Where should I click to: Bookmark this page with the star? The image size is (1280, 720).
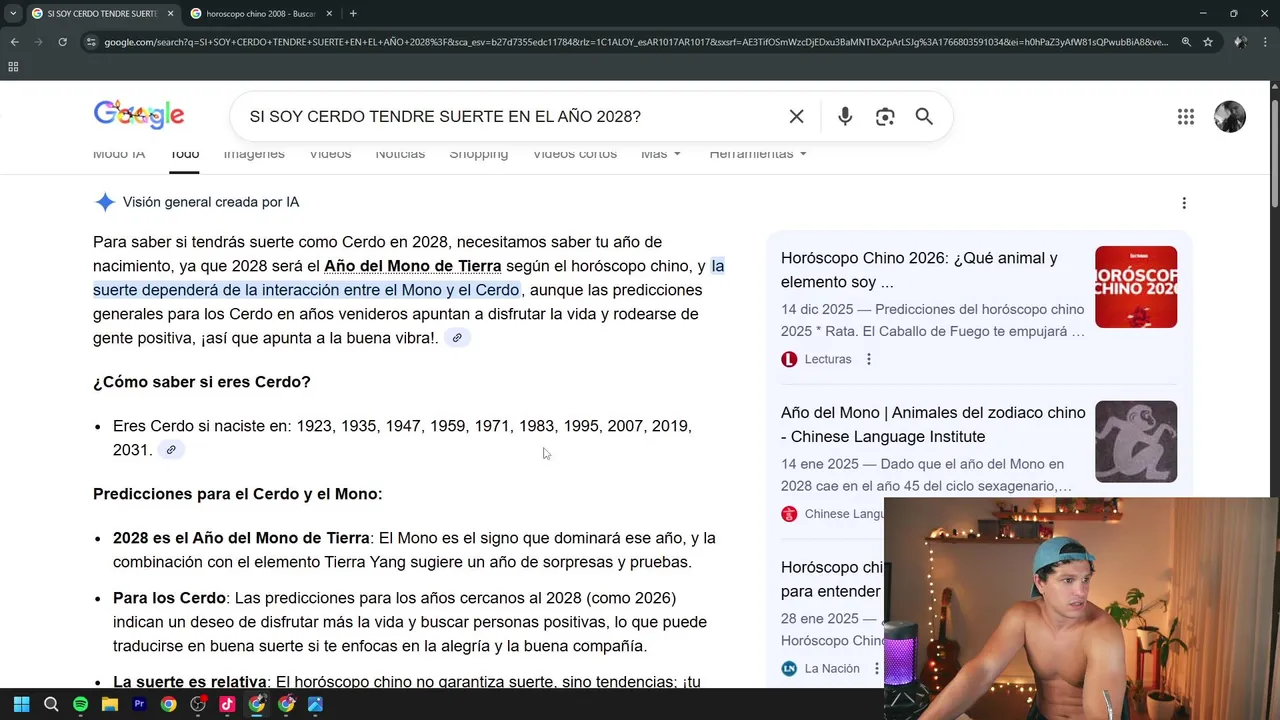pyautogui.click(x=1208, y=42)
